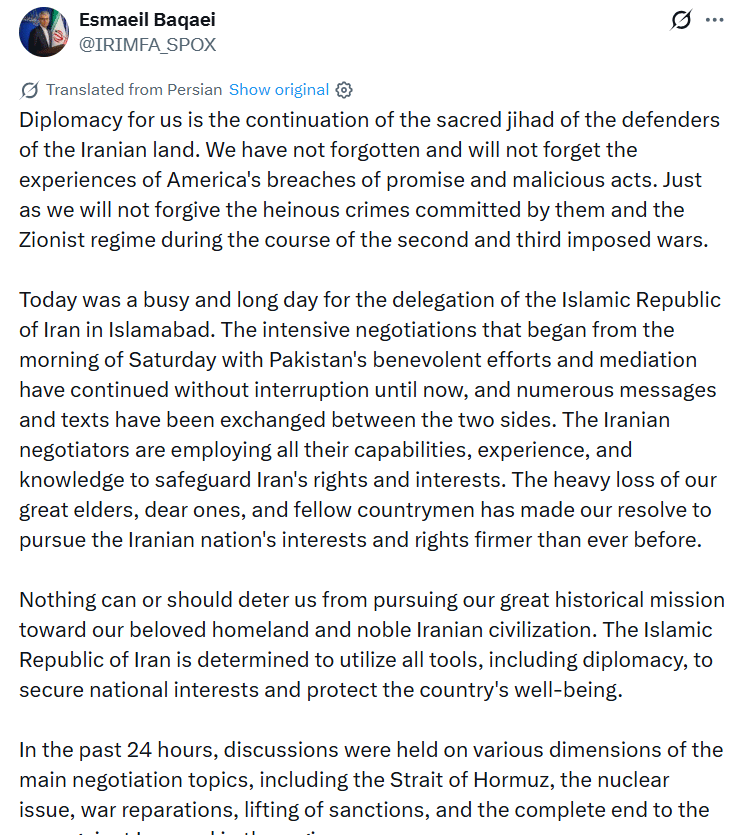The width and height of the screenshot is (748, 835).
Task: Open the @IRIMFA_SPOX handle link
Action: tap(147, 45)
